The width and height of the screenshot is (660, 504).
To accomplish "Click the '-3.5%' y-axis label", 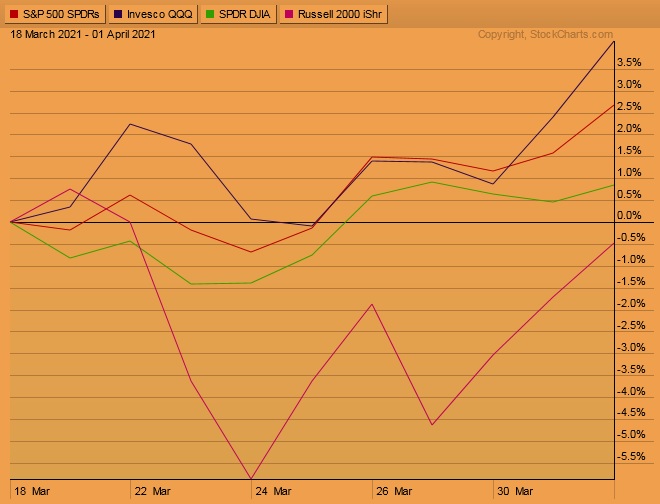I will click(x=631, y=369).
